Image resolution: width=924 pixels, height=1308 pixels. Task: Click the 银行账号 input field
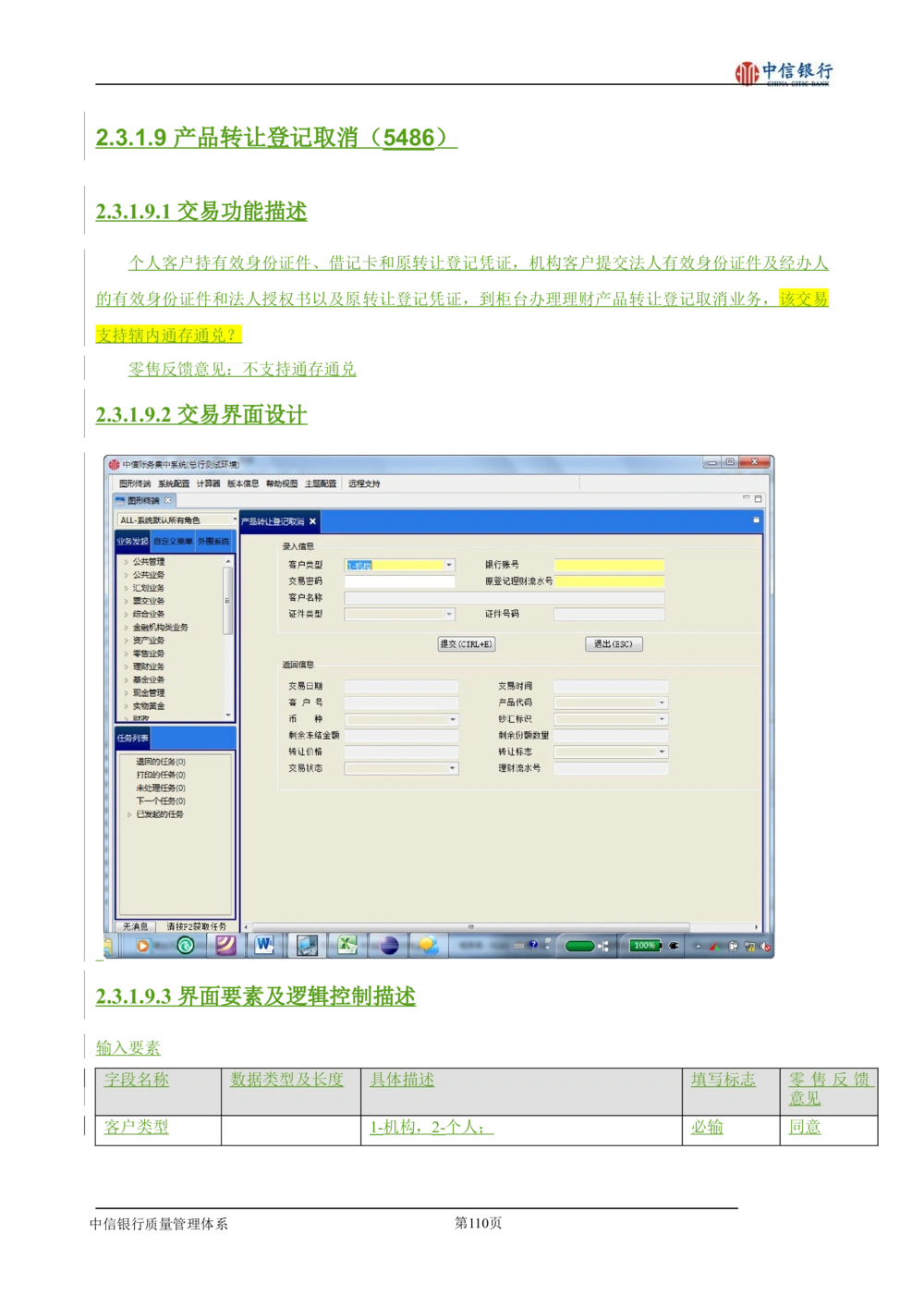pyautogui.click(x=609, y=565)
